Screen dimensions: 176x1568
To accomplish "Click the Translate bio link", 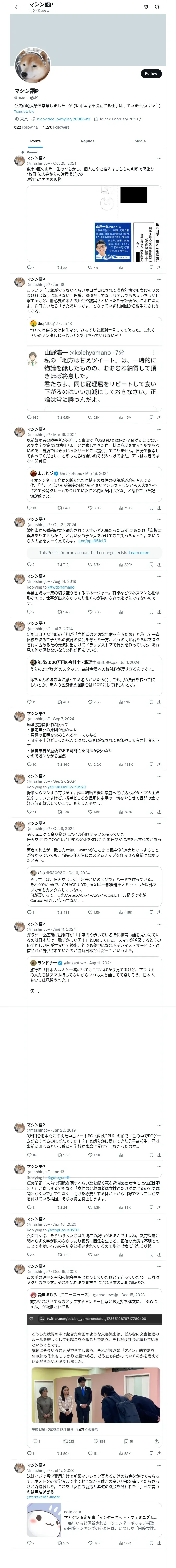I will click(x=24, y=111).
